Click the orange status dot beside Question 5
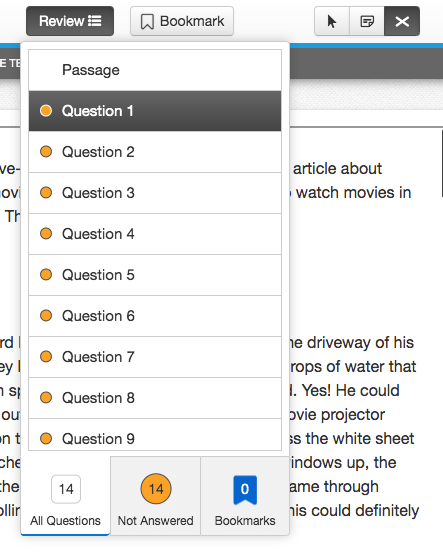The width and height of the screenshot is (443, 557). pyautogui.click(x=46, y=275)
